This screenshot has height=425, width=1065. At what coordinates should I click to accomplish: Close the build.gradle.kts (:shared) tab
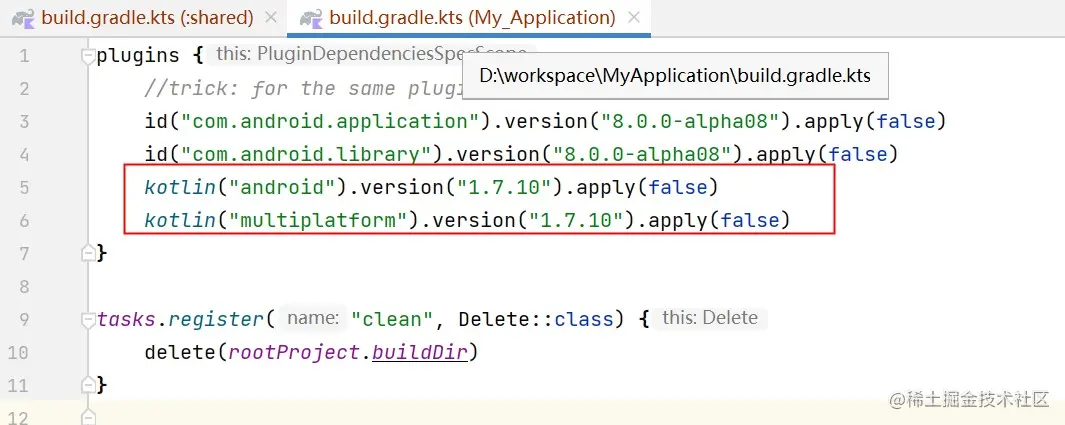[271, 18]
